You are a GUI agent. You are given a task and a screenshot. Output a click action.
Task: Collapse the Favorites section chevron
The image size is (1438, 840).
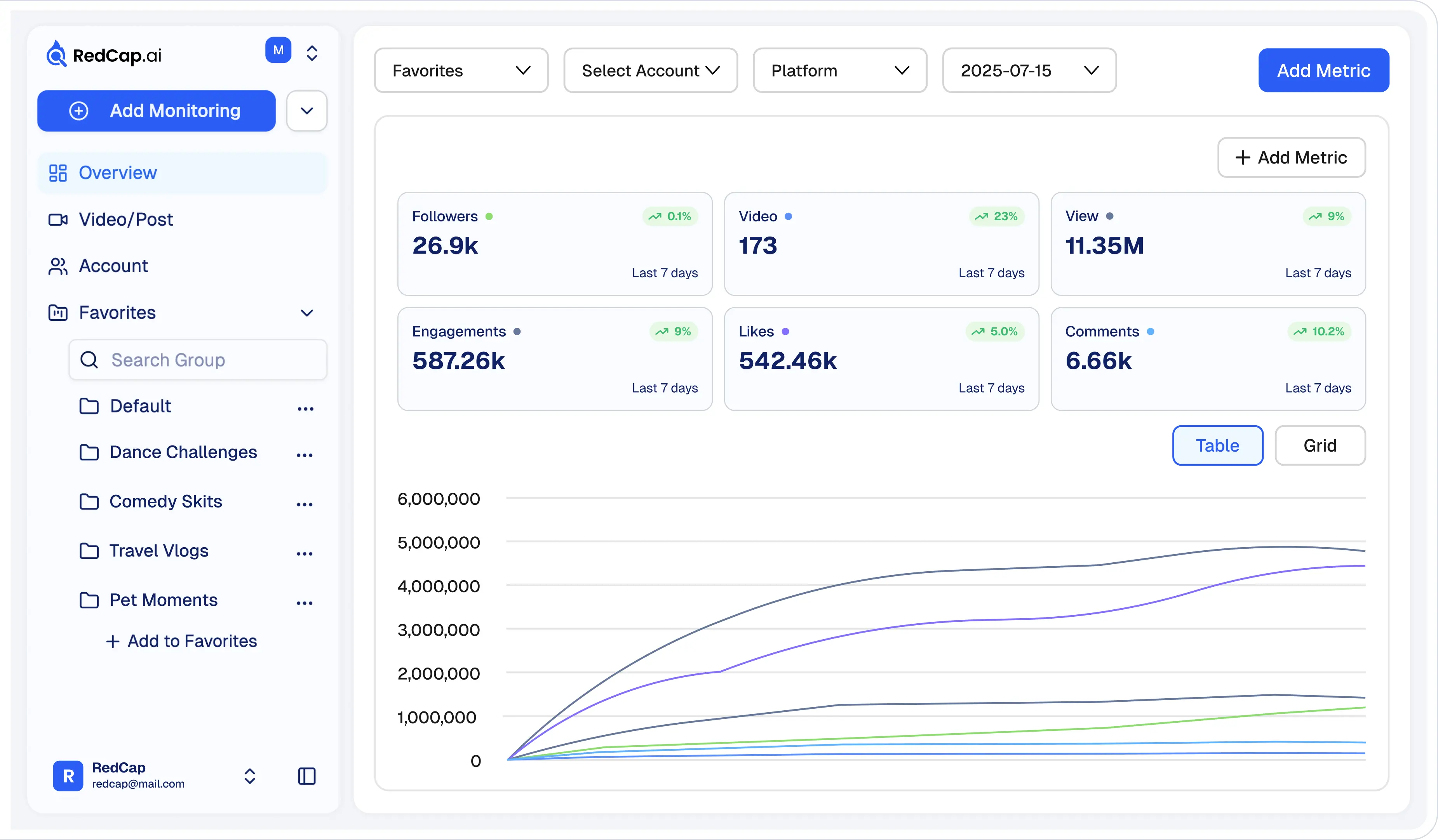coord(307,313)
